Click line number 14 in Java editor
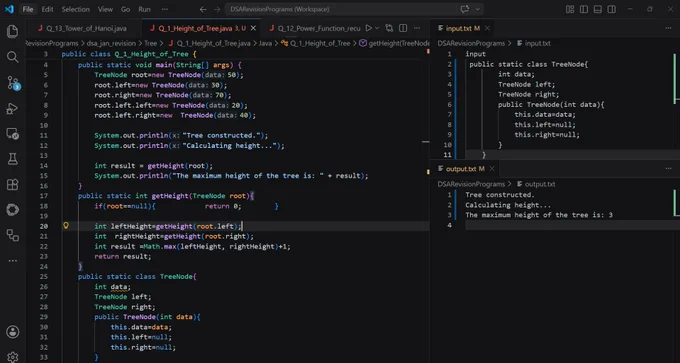 [43, 166]
